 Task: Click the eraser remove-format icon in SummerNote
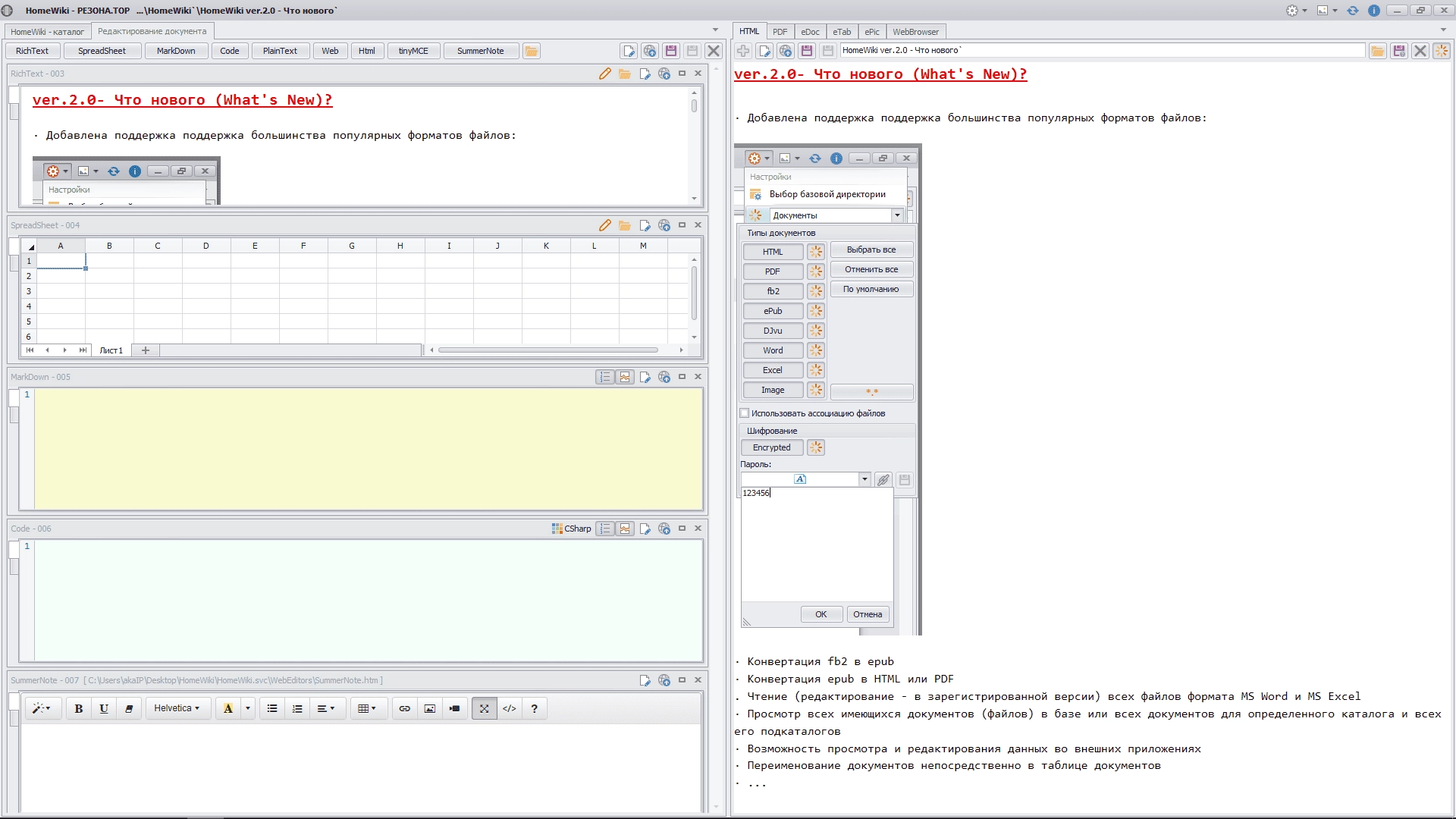coord(129,708)
